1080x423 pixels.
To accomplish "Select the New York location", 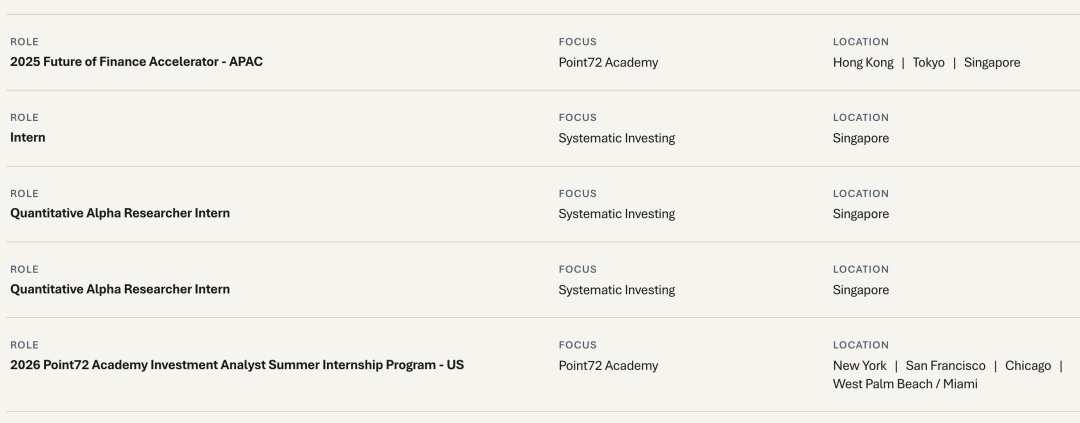I will 860,366.
